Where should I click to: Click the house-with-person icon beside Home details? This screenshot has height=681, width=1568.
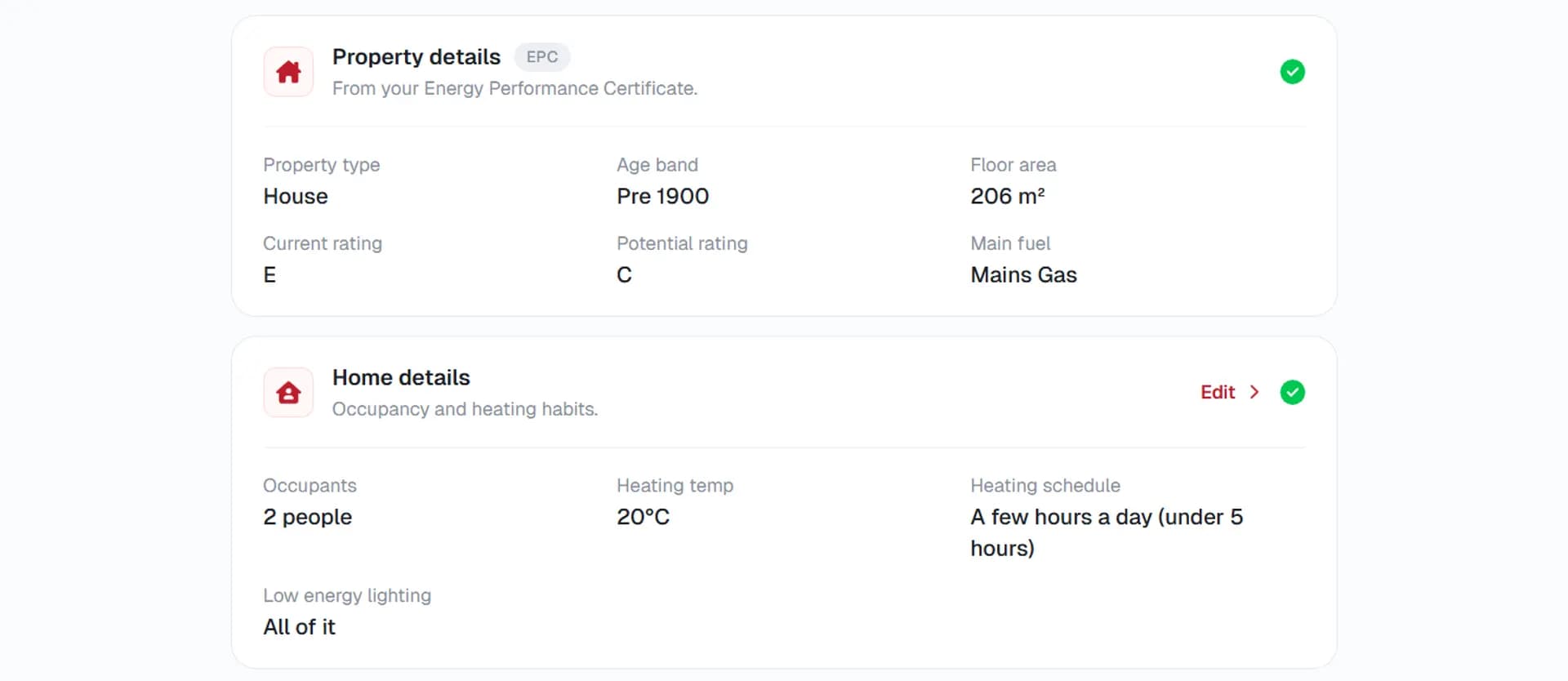pos(288,393)
